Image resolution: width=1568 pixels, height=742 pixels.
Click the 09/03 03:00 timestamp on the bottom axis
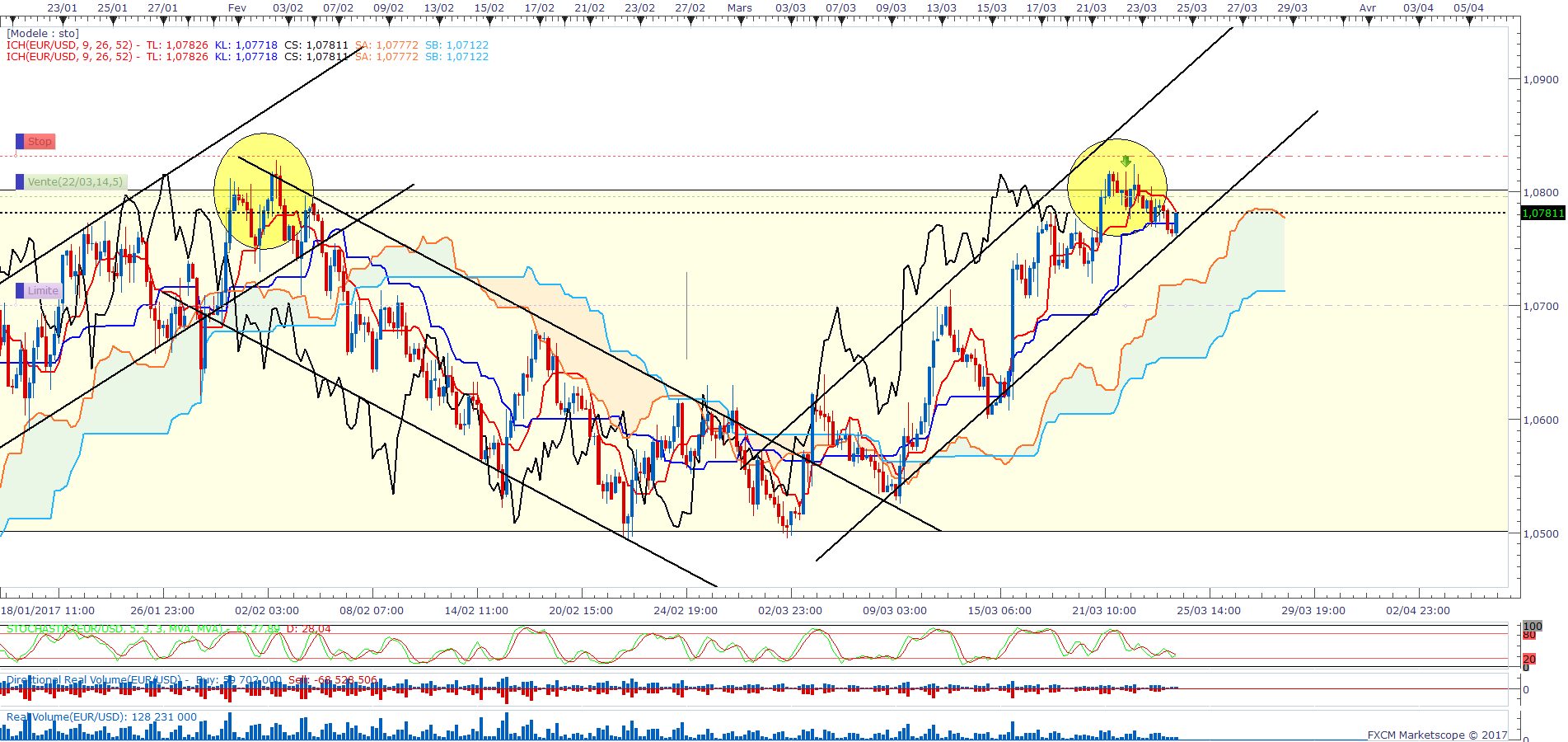(x=895, y=611)
